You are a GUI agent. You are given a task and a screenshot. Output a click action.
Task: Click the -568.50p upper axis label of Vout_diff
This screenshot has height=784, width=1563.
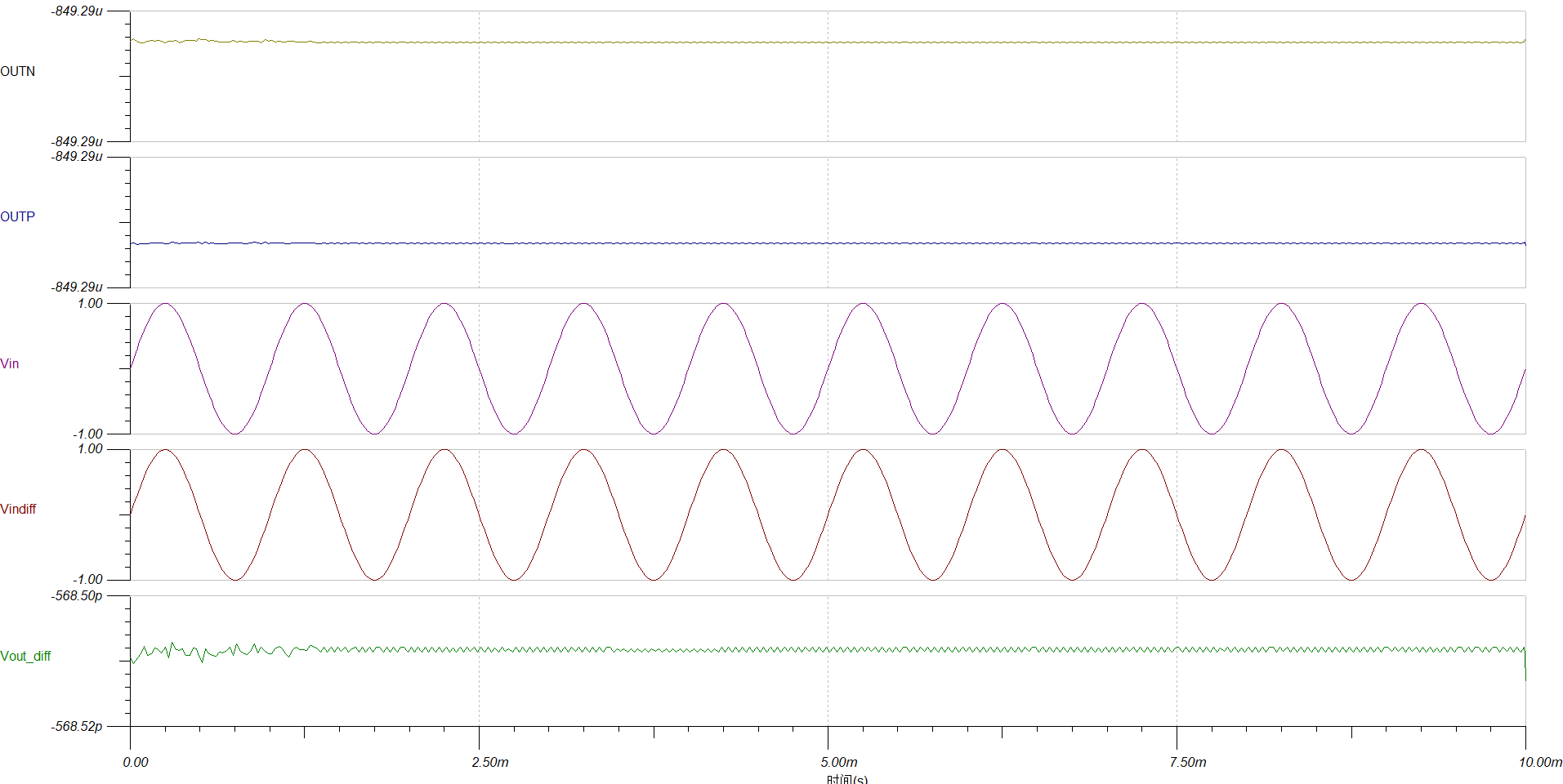[77, 596]
